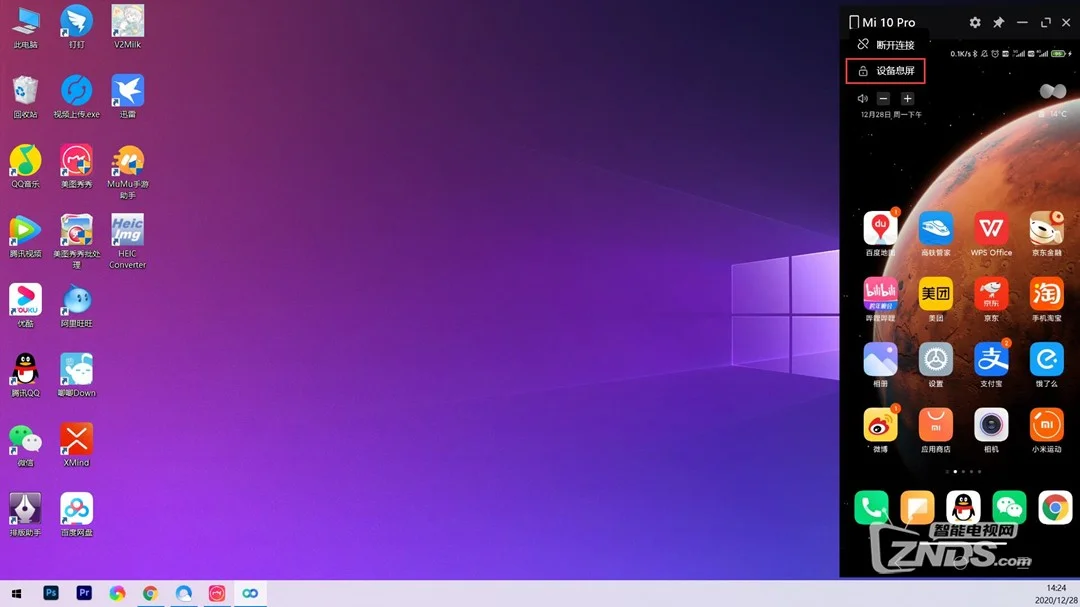Open the mirroring settings gear icon

coord(975,22)
